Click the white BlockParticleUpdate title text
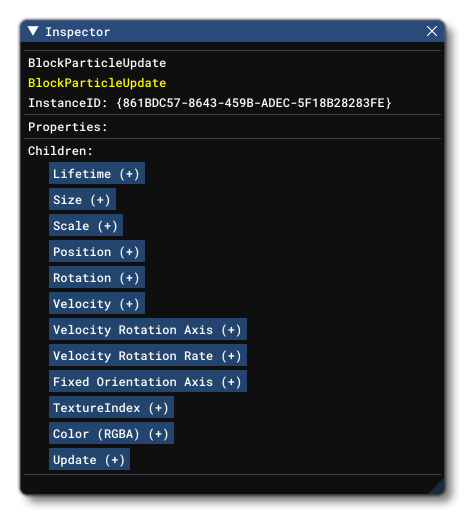The height and width of the screenshot is (515, 465). click(97, 63)
